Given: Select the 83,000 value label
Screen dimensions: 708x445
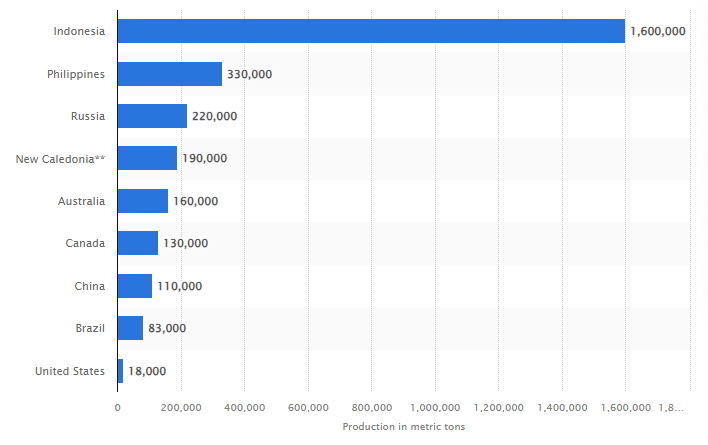Looking at the screenshot, I should 167,328.
